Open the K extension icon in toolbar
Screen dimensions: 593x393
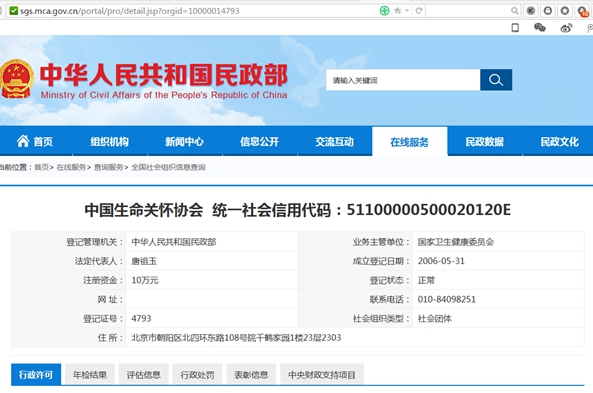(531, 11)
